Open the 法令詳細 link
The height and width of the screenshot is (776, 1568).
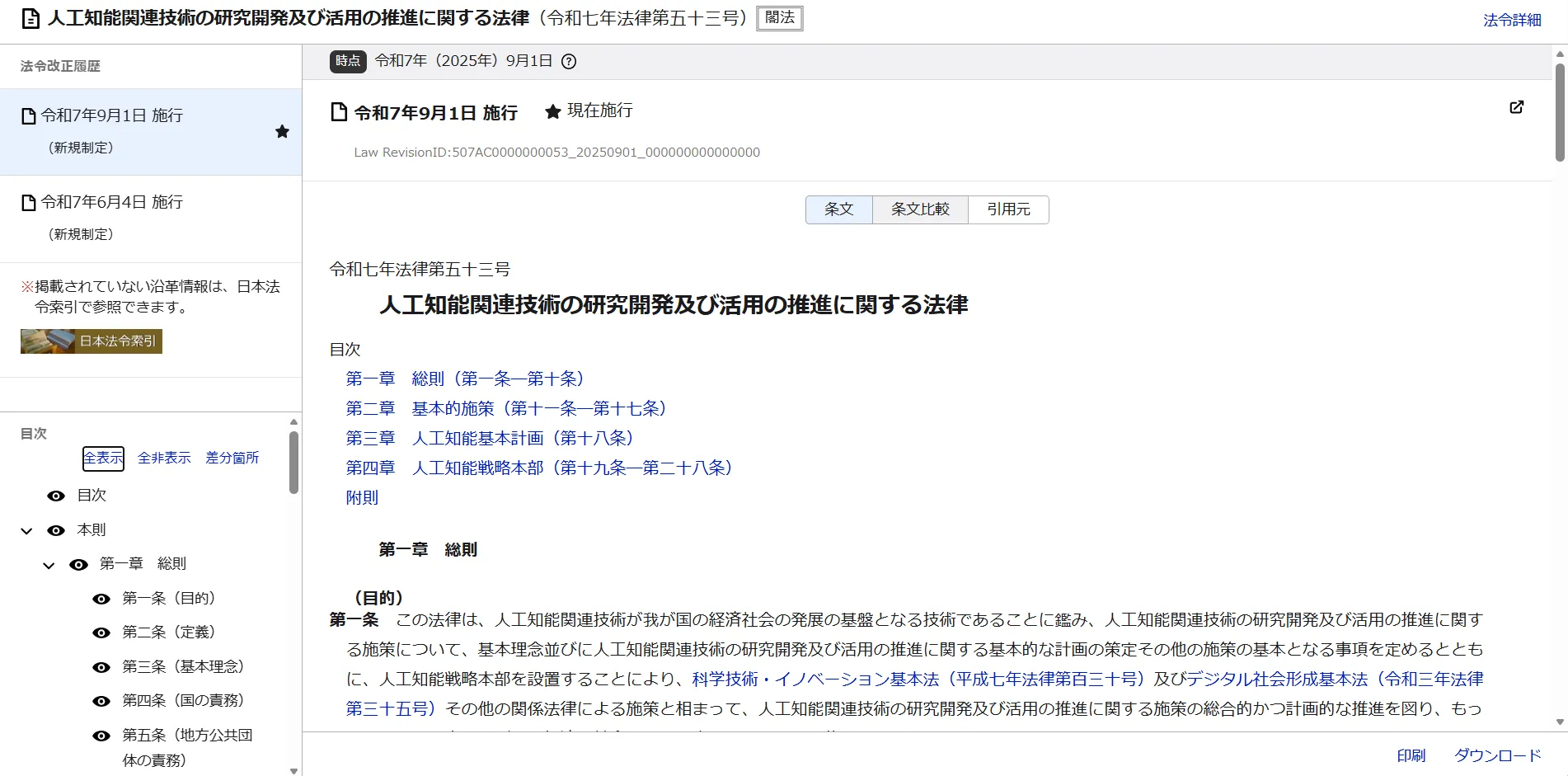1512,20
